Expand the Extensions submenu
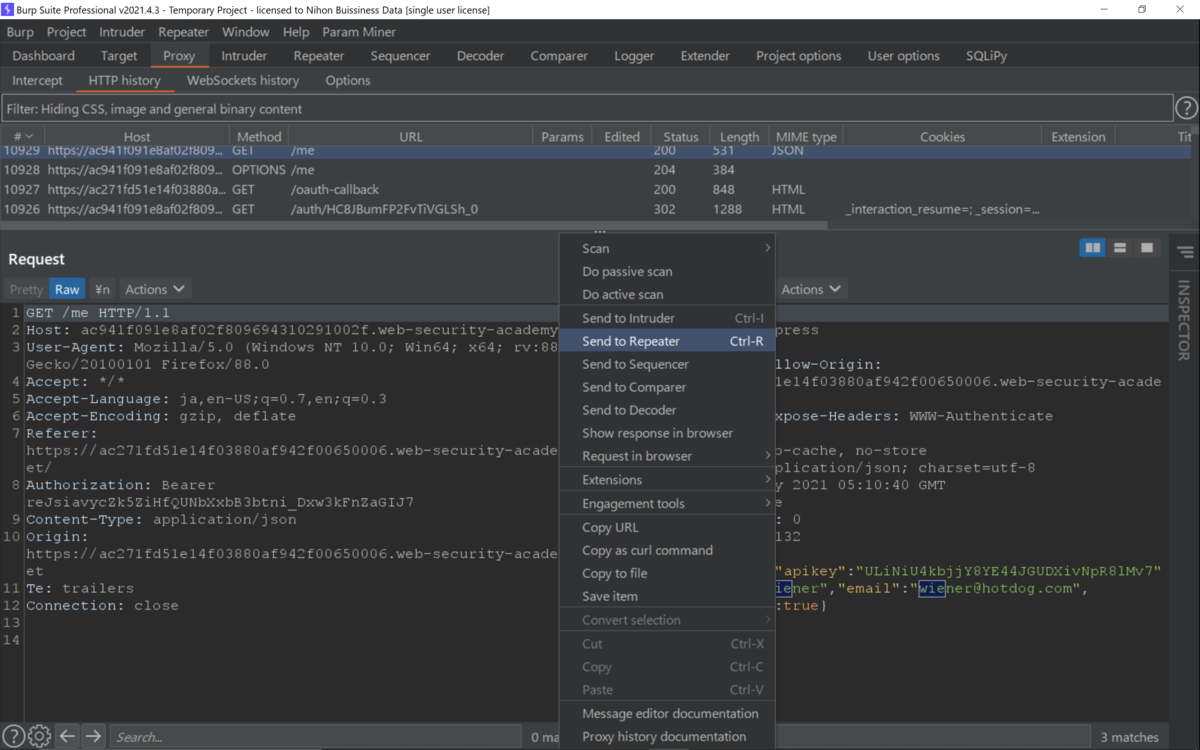Screen dimensions: 1200x750 pyautogui.click(x=667, y=480)
